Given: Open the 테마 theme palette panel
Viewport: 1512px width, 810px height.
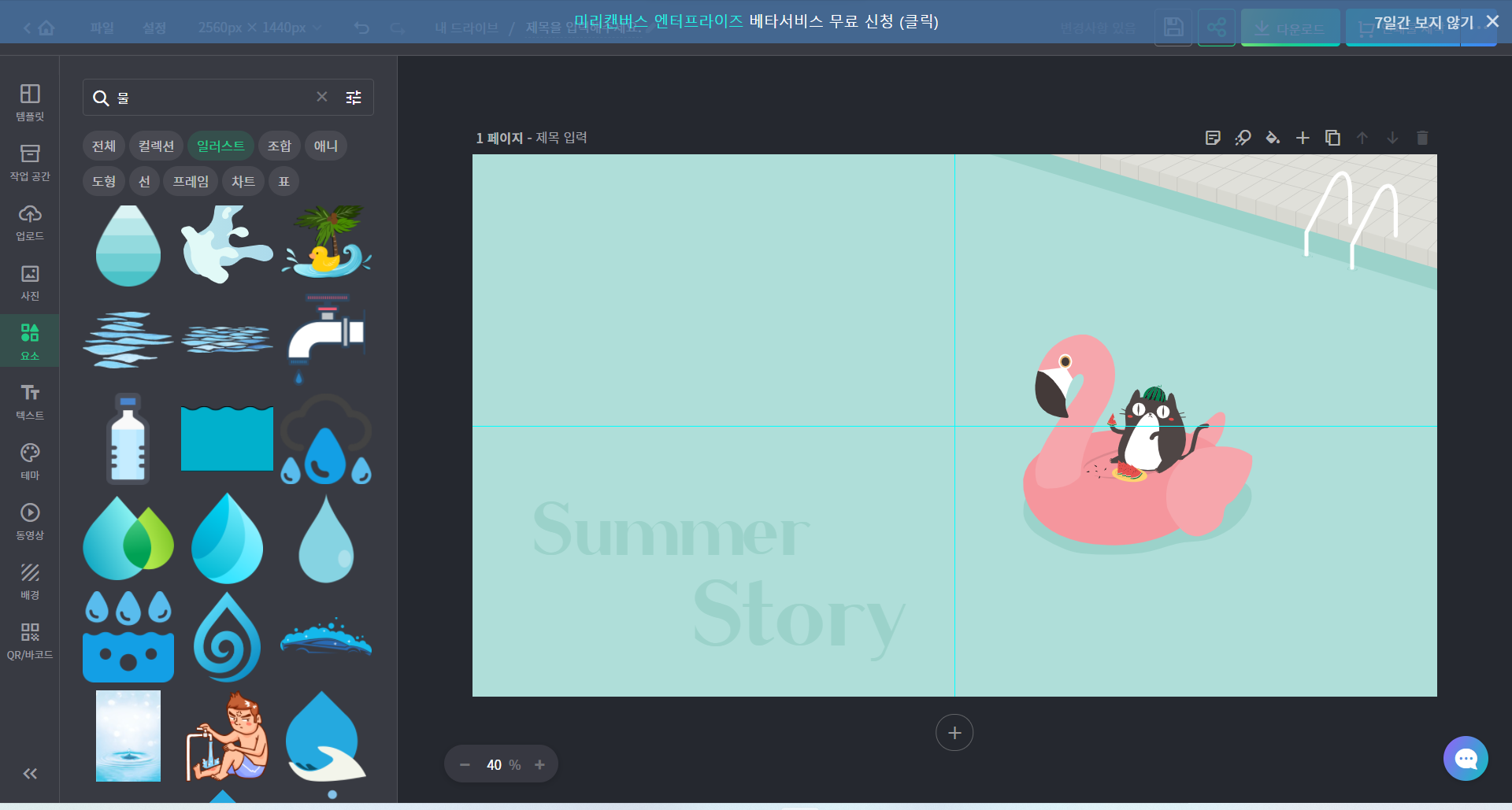Looking at the screenshot, I should 30,462.
